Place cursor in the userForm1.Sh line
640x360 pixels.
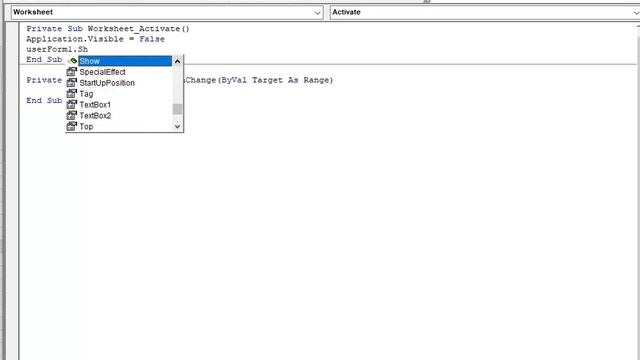click(57, 49)
